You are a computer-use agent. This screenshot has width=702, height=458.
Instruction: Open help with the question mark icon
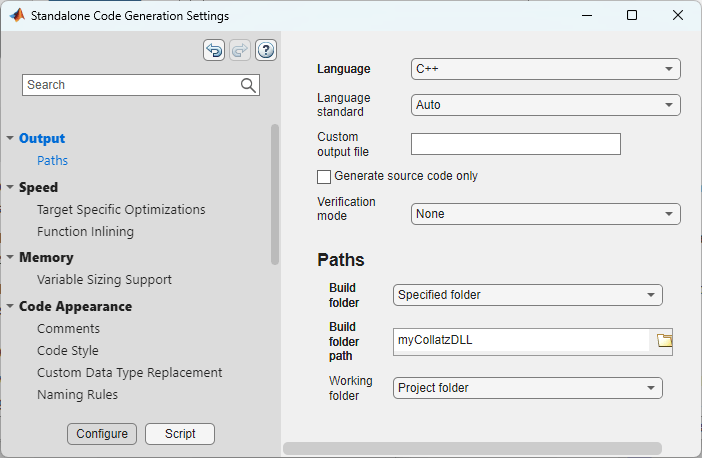coord(266,50)
